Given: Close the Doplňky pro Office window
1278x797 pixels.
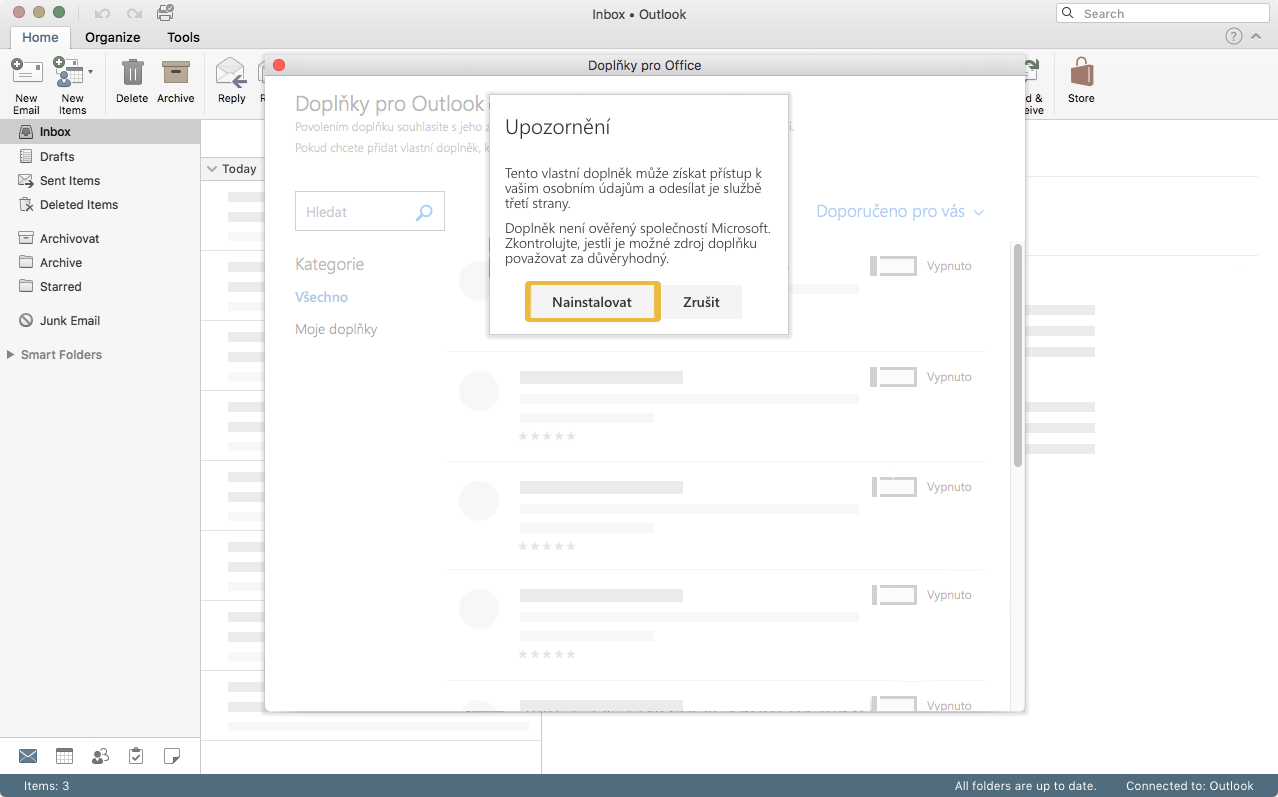Looking at the screenshot, I should tap(279, 65).
